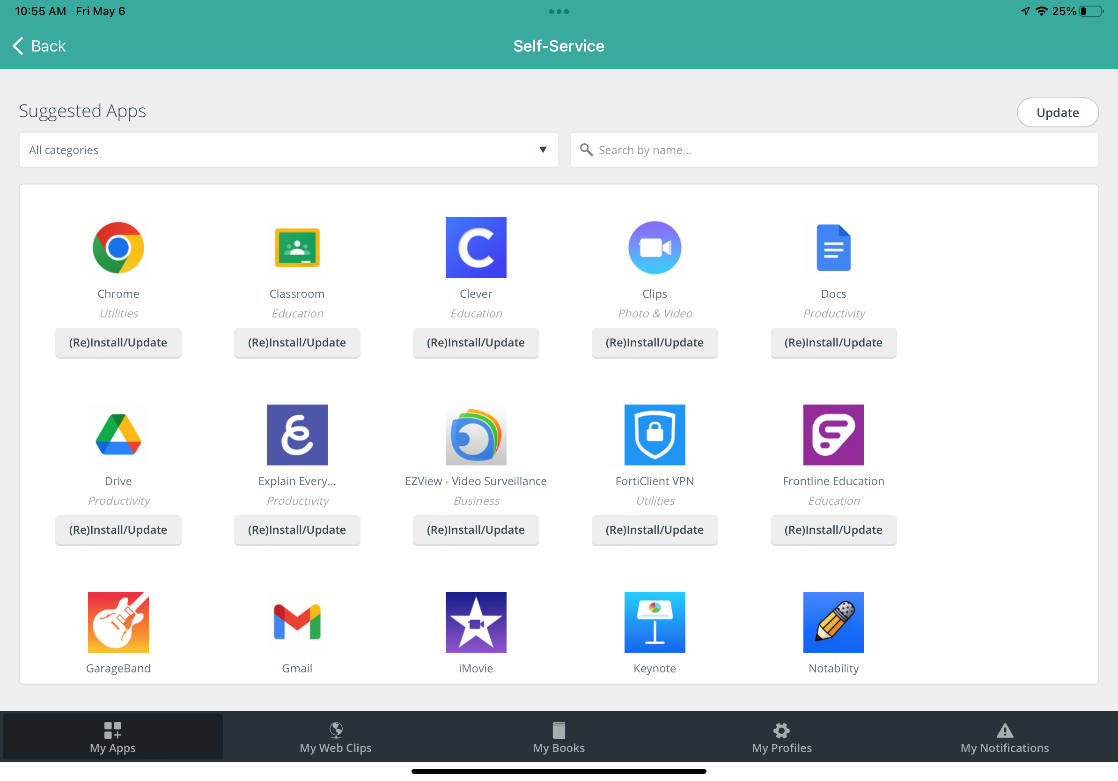Reinstall or update EZView
Screen dimensions: 1118x781
point(476,530)
